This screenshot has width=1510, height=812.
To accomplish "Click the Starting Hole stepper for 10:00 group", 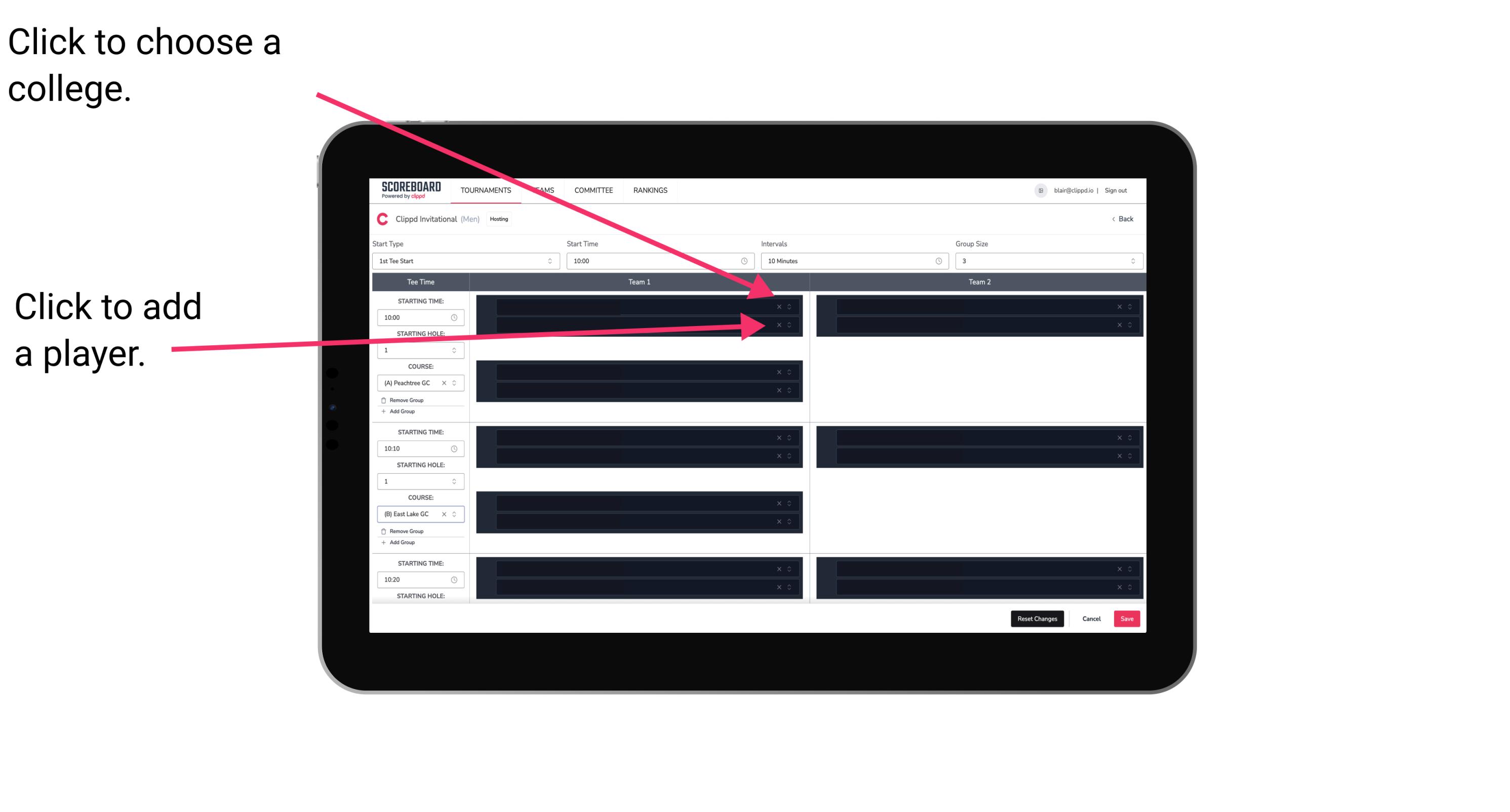I will pos(456,351).
